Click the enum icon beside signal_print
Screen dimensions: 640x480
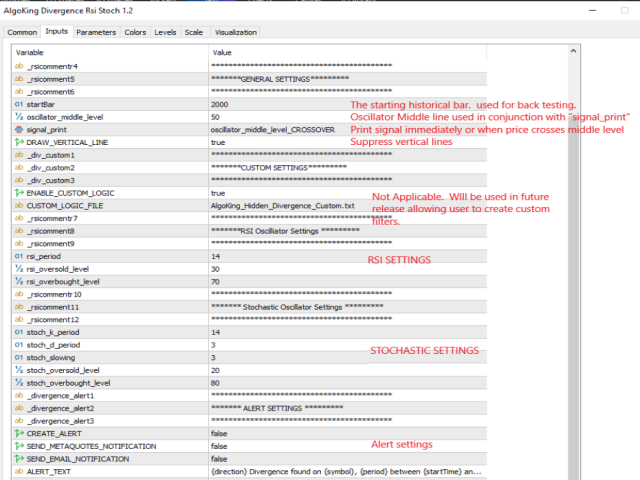(19, 129)
